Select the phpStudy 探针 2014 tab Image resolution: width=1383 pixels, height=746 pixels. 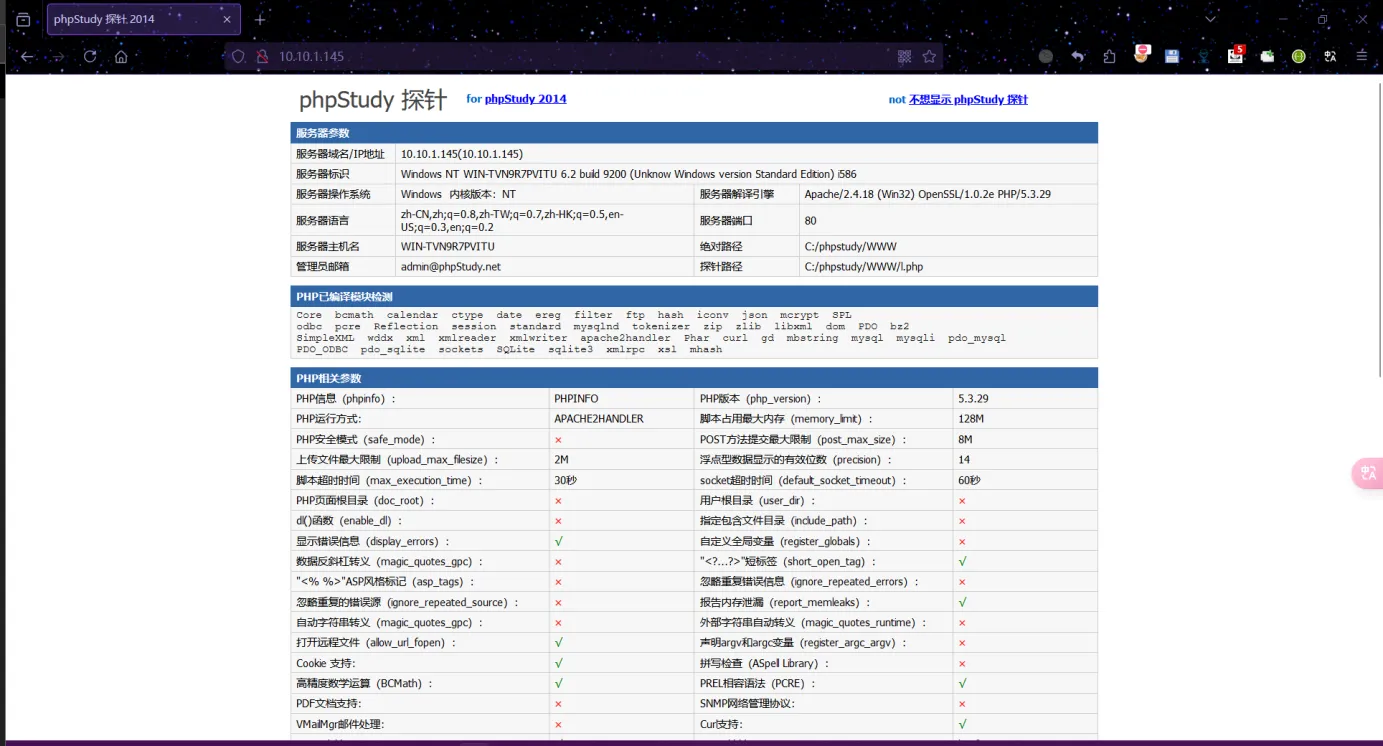point(143,20)
